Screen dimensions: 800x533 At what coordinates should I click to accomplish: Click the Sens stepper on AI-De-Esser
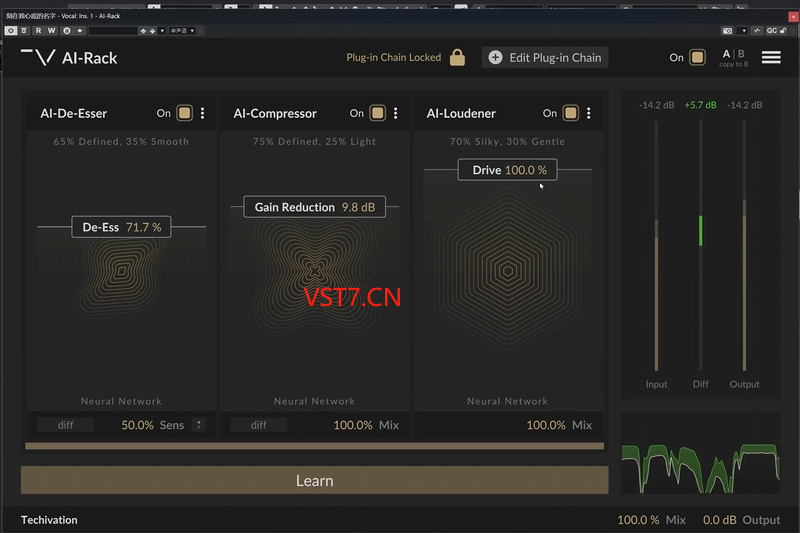tap(199, 424)
